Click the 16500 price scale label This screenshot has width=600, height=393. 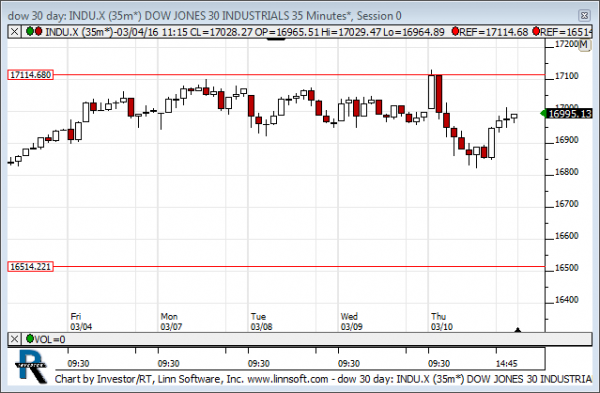567,268
